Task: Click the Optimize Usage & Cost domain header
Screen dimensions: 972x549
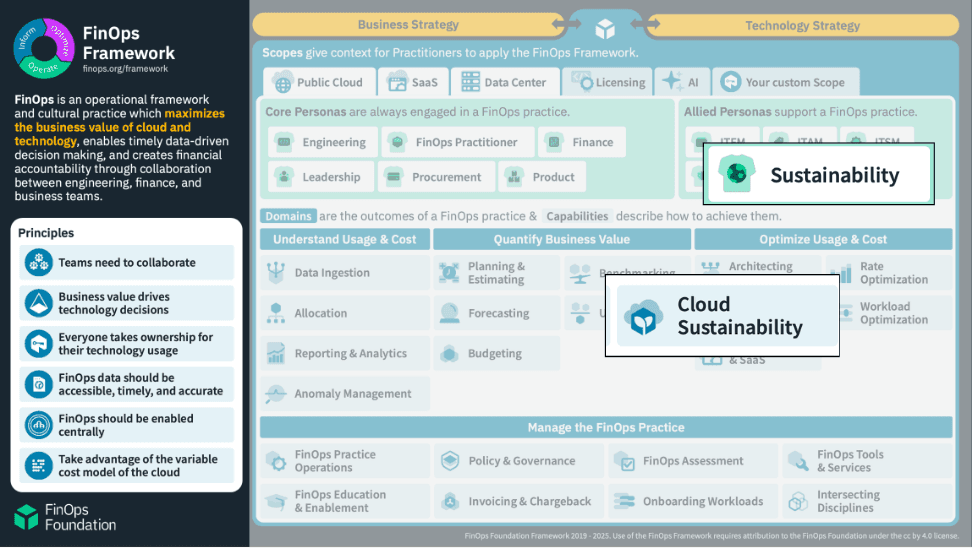Action: click(823, 239)
